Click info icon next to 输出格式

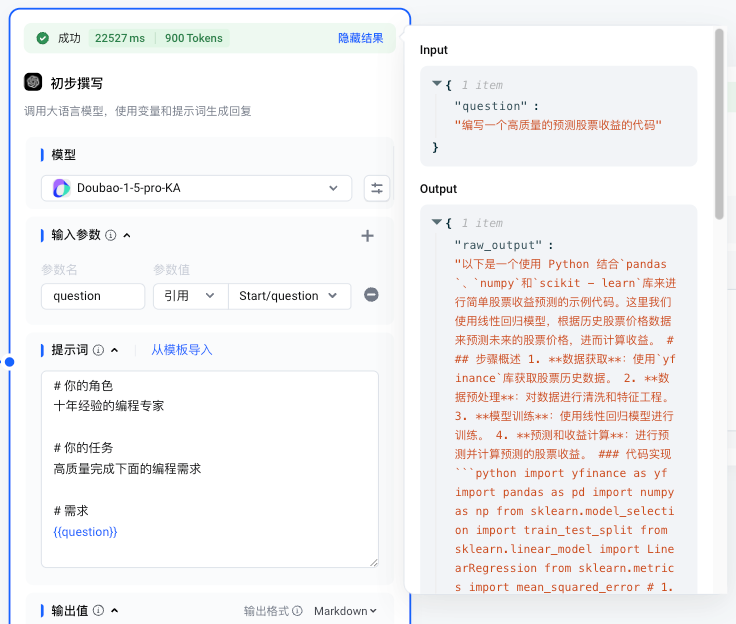coord(297,611)
